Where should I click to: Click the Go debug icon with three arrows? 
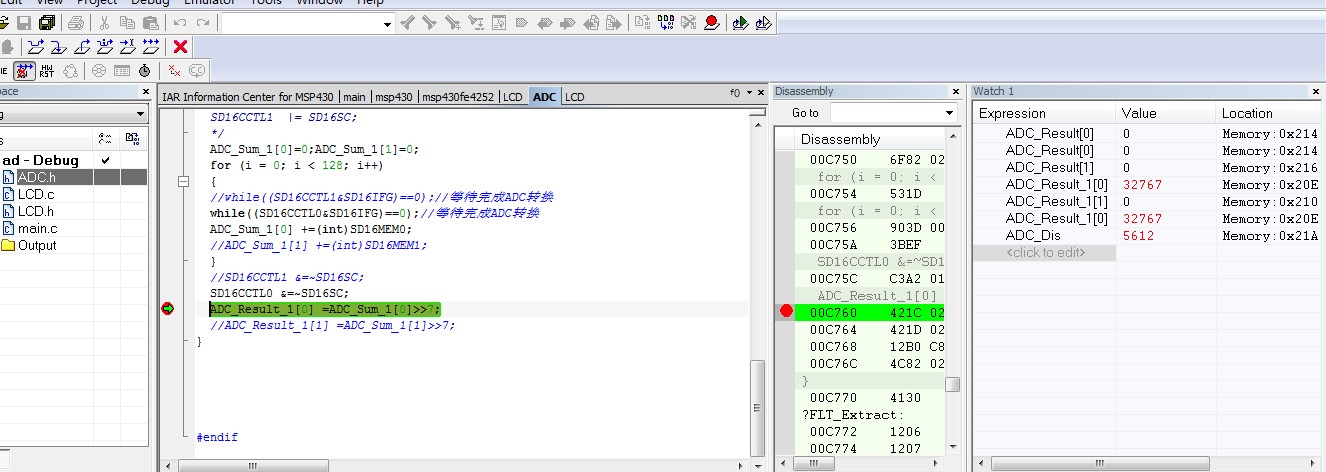point(151,46)
